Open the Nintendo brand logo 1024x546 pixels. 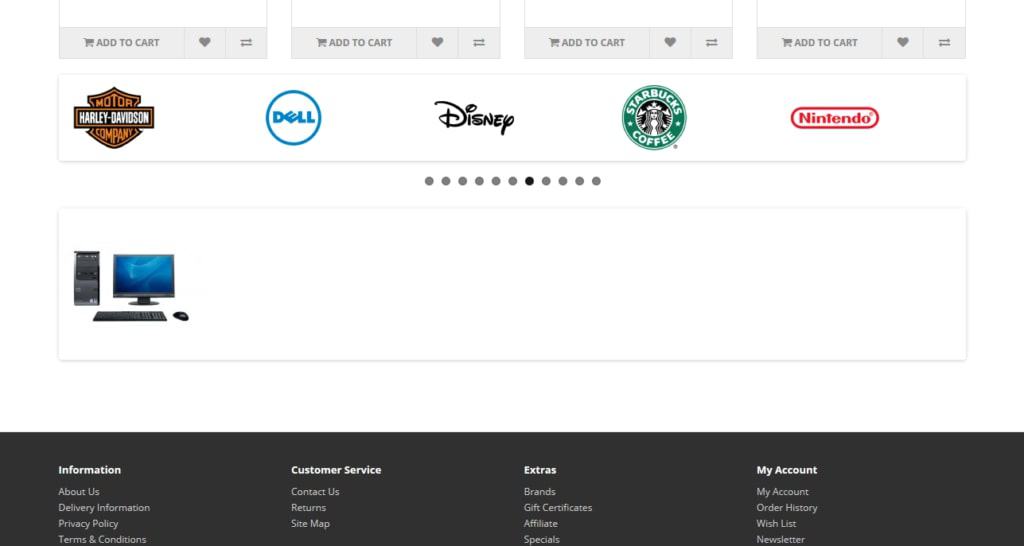pyautogui.click(x=835, y=118)
